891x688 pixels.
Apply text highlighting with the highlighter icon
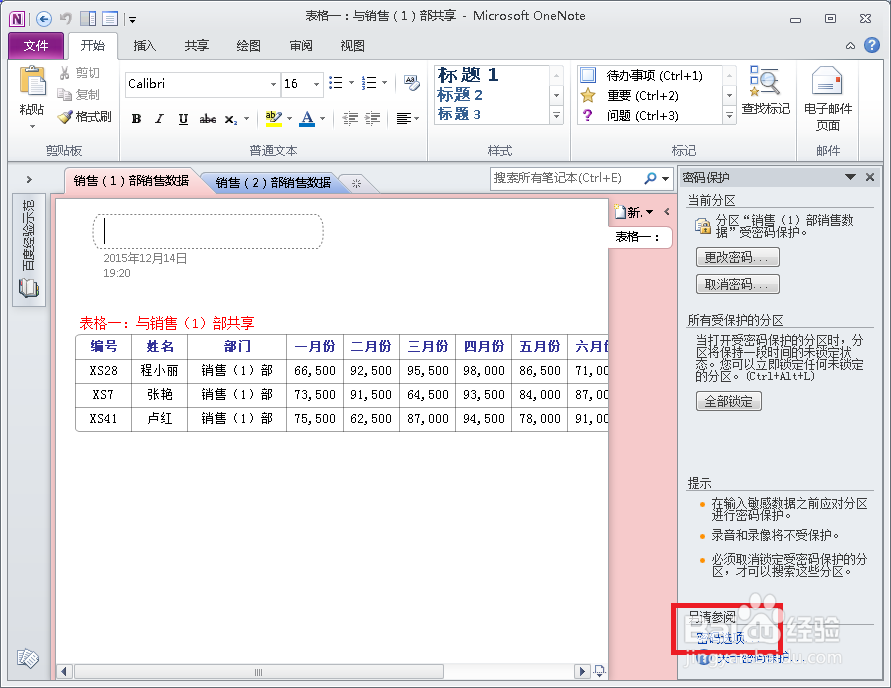pyautogui.click(x=273, y=118)
